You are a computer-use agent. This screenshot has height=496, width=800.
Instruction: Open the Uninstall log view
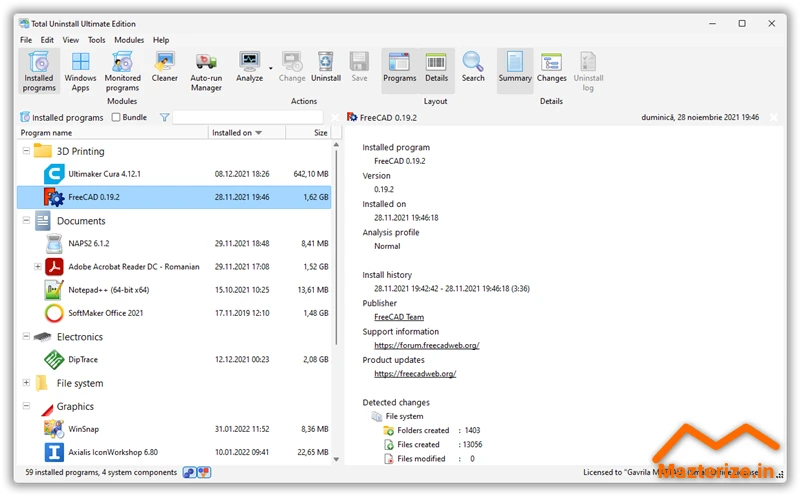coord(588,71)
